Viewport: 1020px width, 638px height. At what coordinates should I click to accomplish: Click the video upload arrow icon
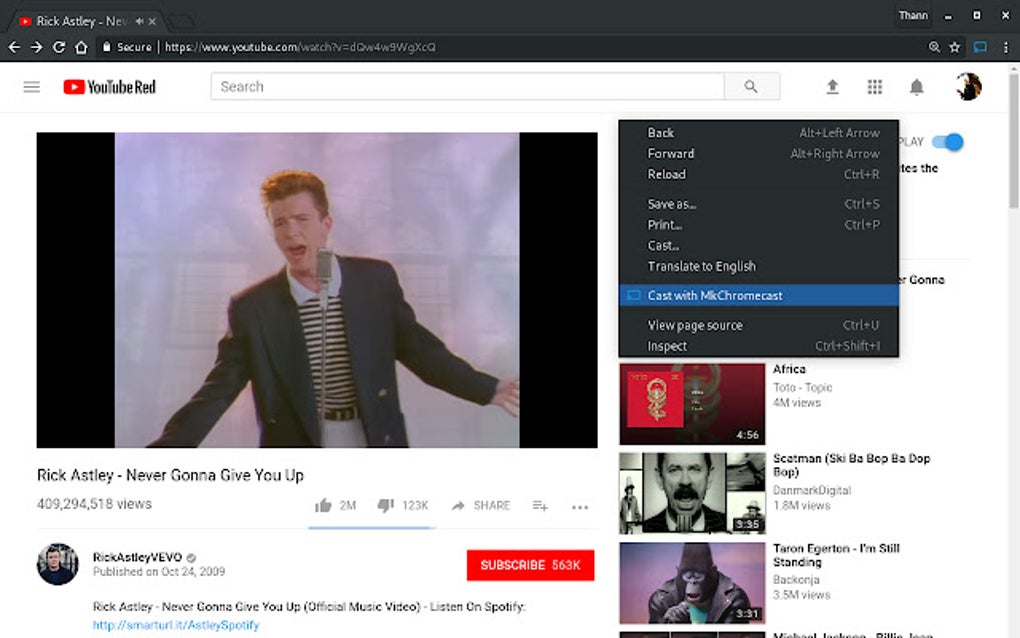click(x=832, y=87)
